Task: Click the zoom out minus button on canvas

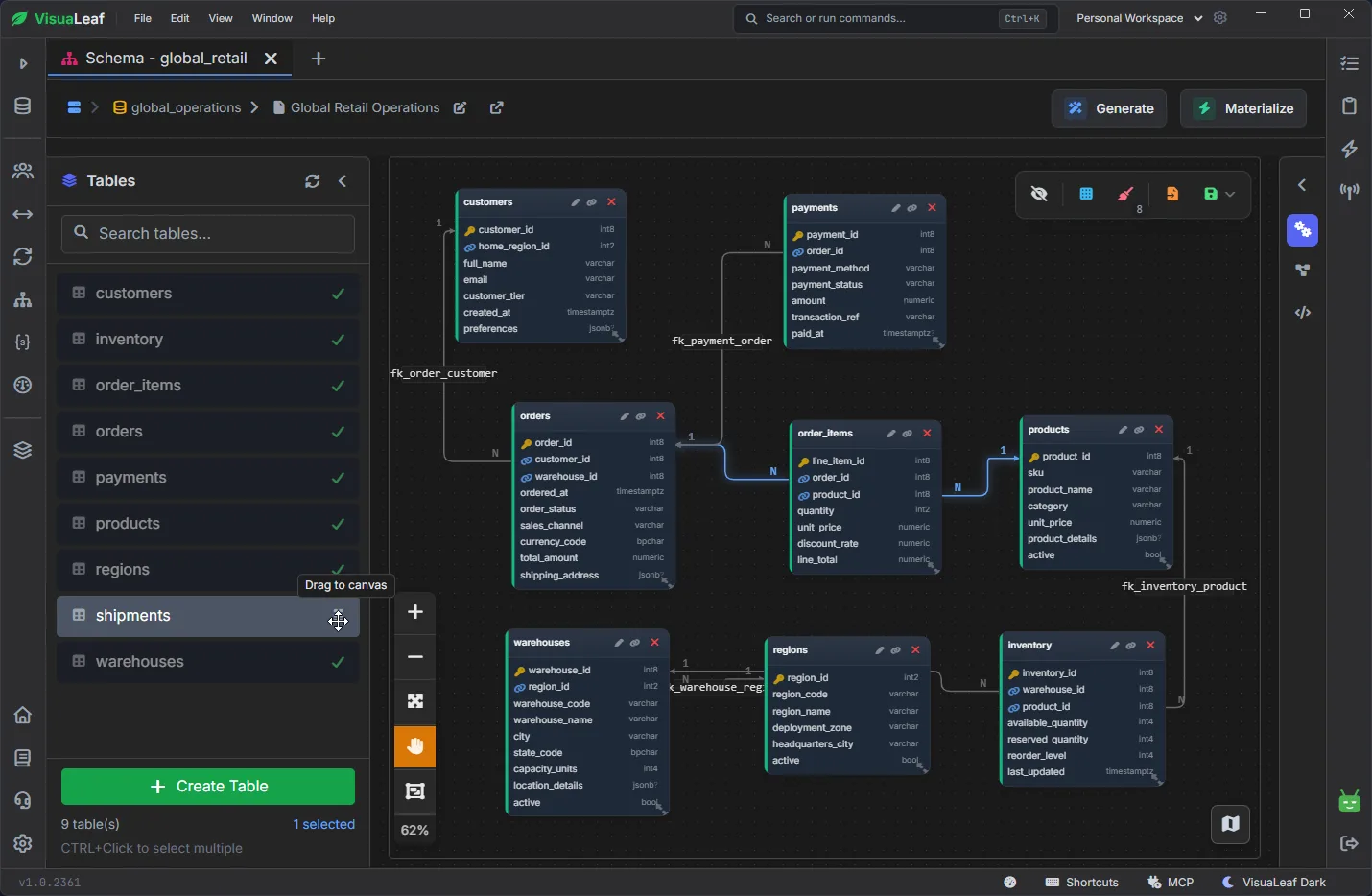Action: click(415, 657)
